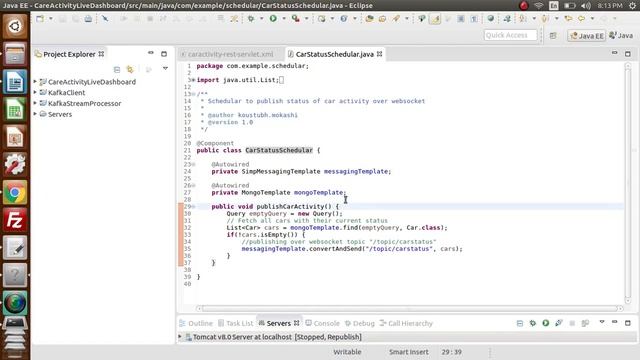Viewport: 640px width, 360px height.
Task: Switch to the Java perspective
Action: pos(621,36)
